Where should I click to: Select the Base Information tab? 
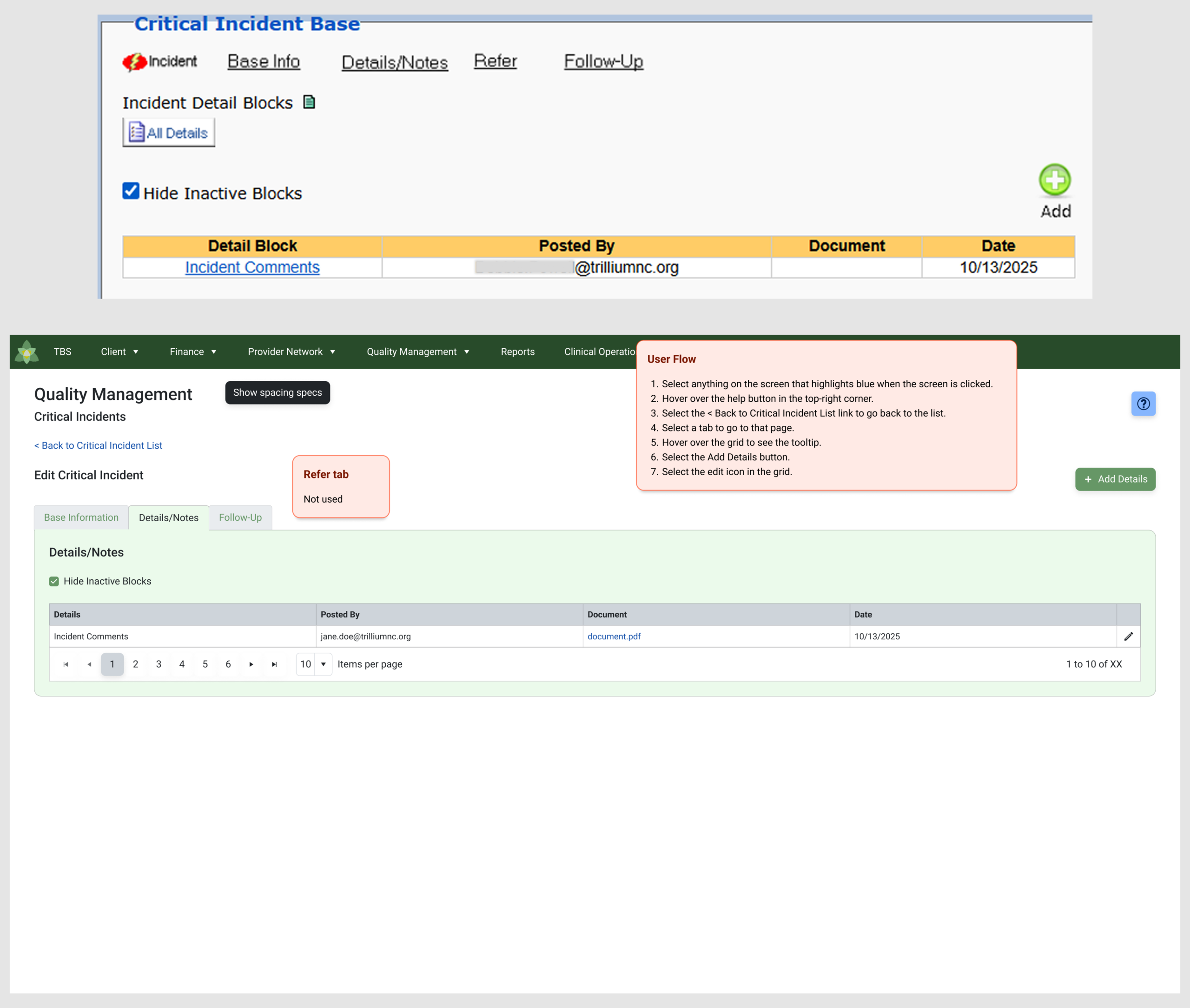(x=81, y=517)
